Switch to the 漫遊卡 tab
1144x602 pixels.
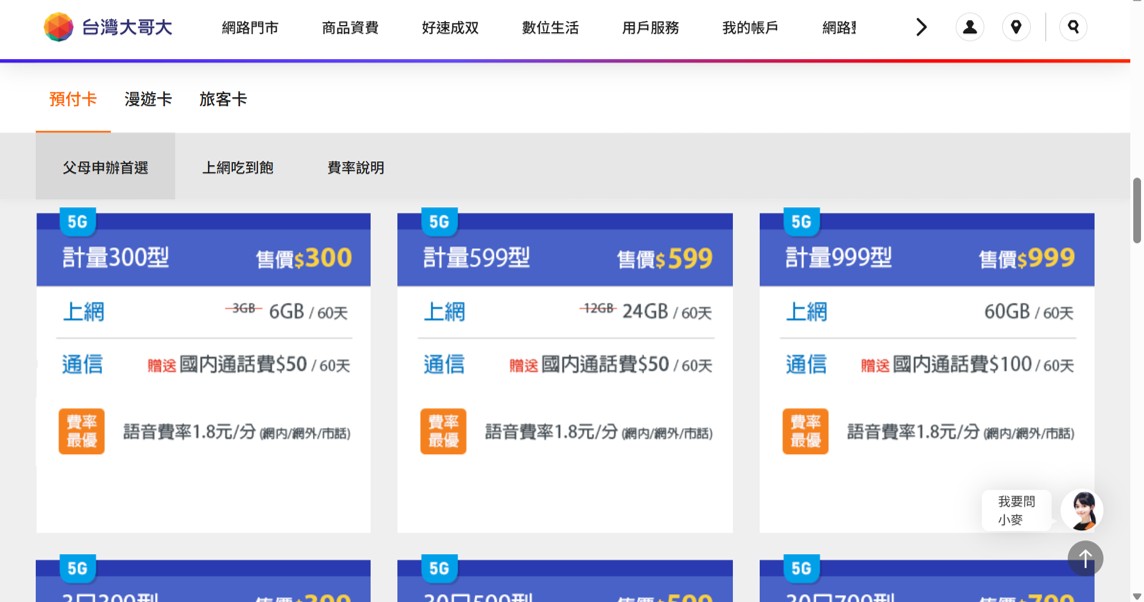pos(148,99)
